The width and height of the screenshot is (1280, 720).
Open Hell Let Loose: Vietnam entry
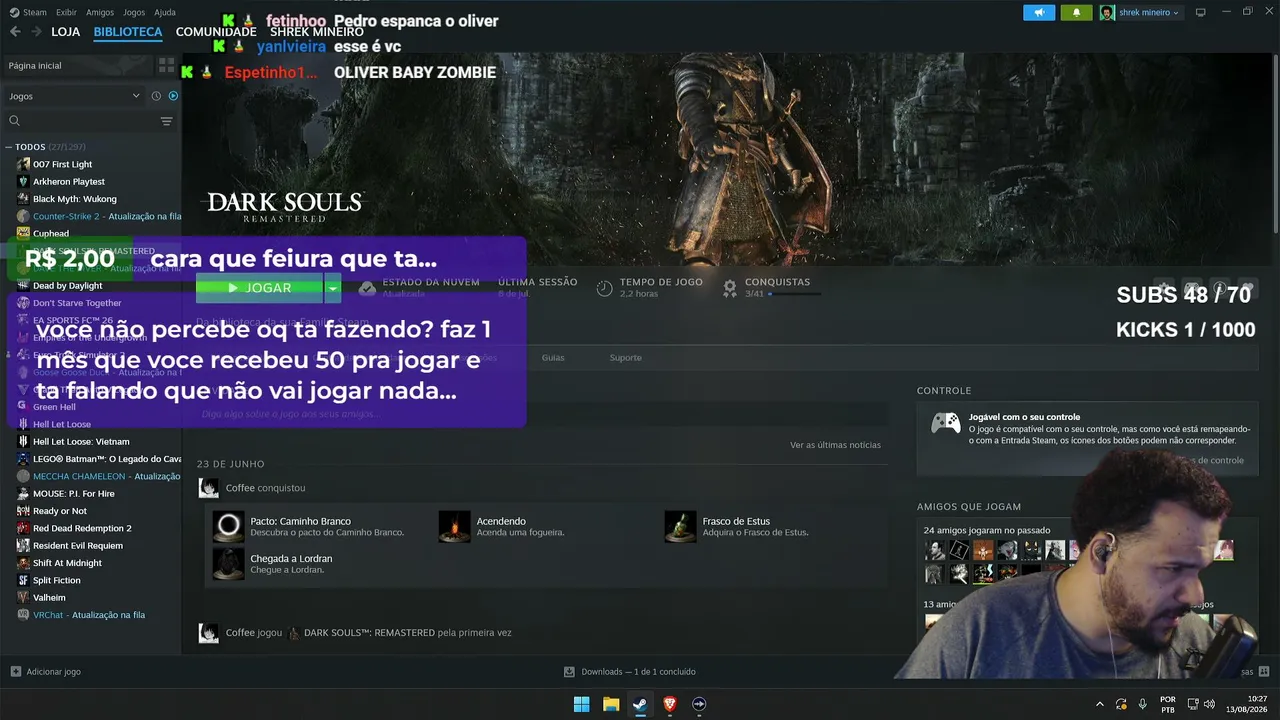81,442
